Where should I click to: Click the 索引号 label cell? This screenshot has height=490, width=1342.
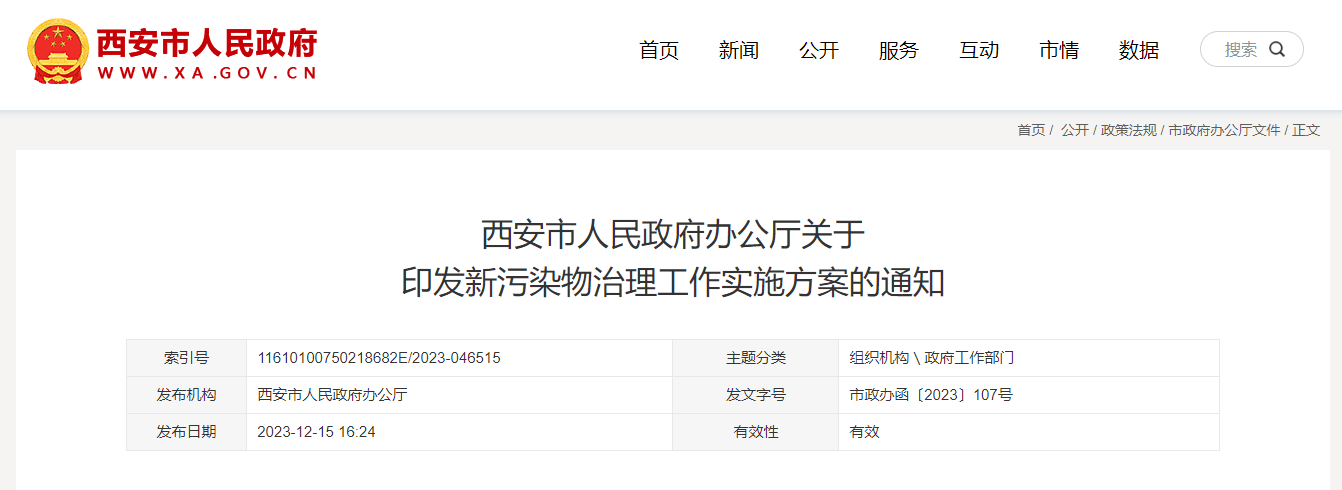(x=187, y=358)
